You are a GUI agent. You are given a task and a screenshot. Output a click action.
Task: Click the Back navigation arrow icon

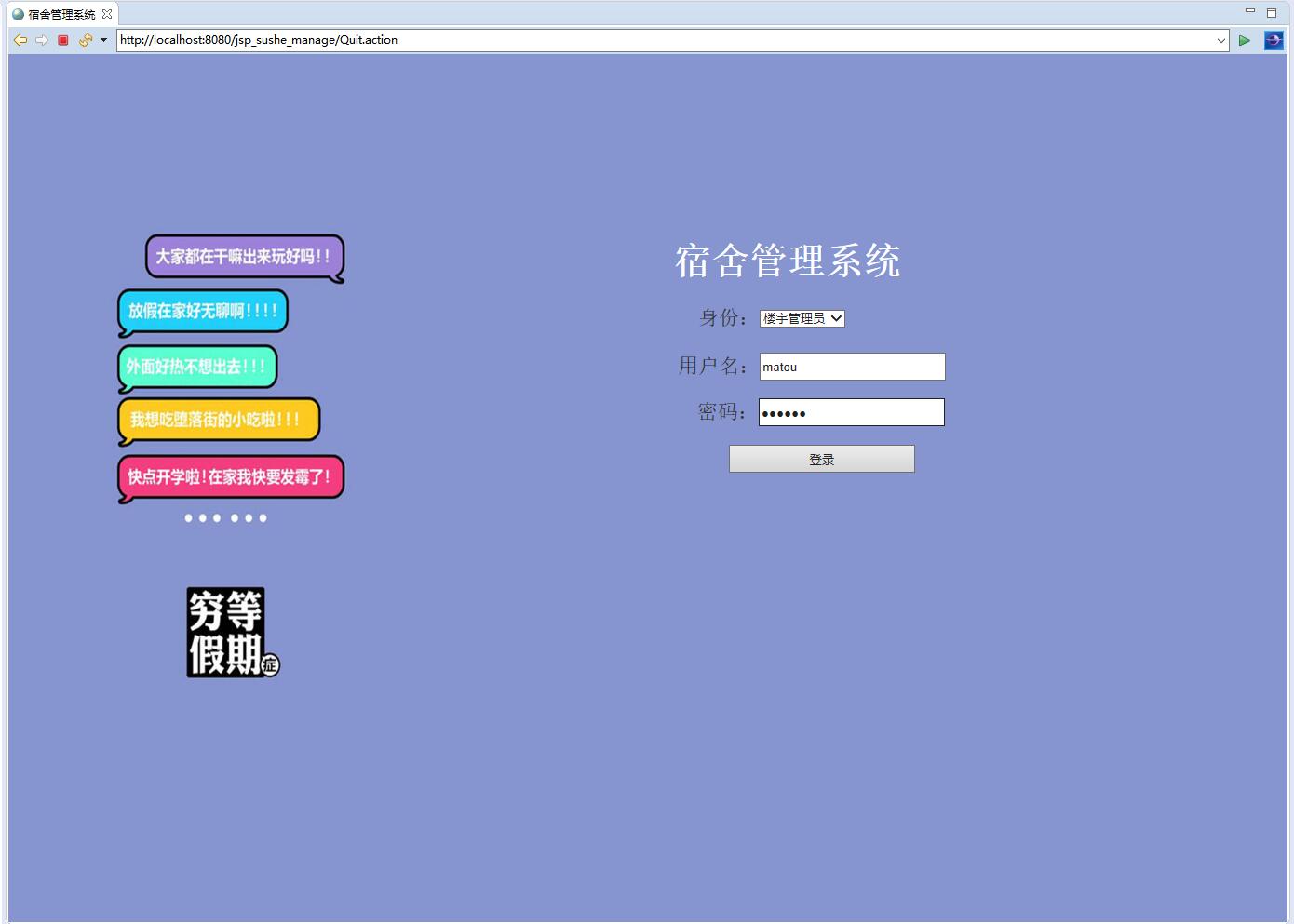20,40
